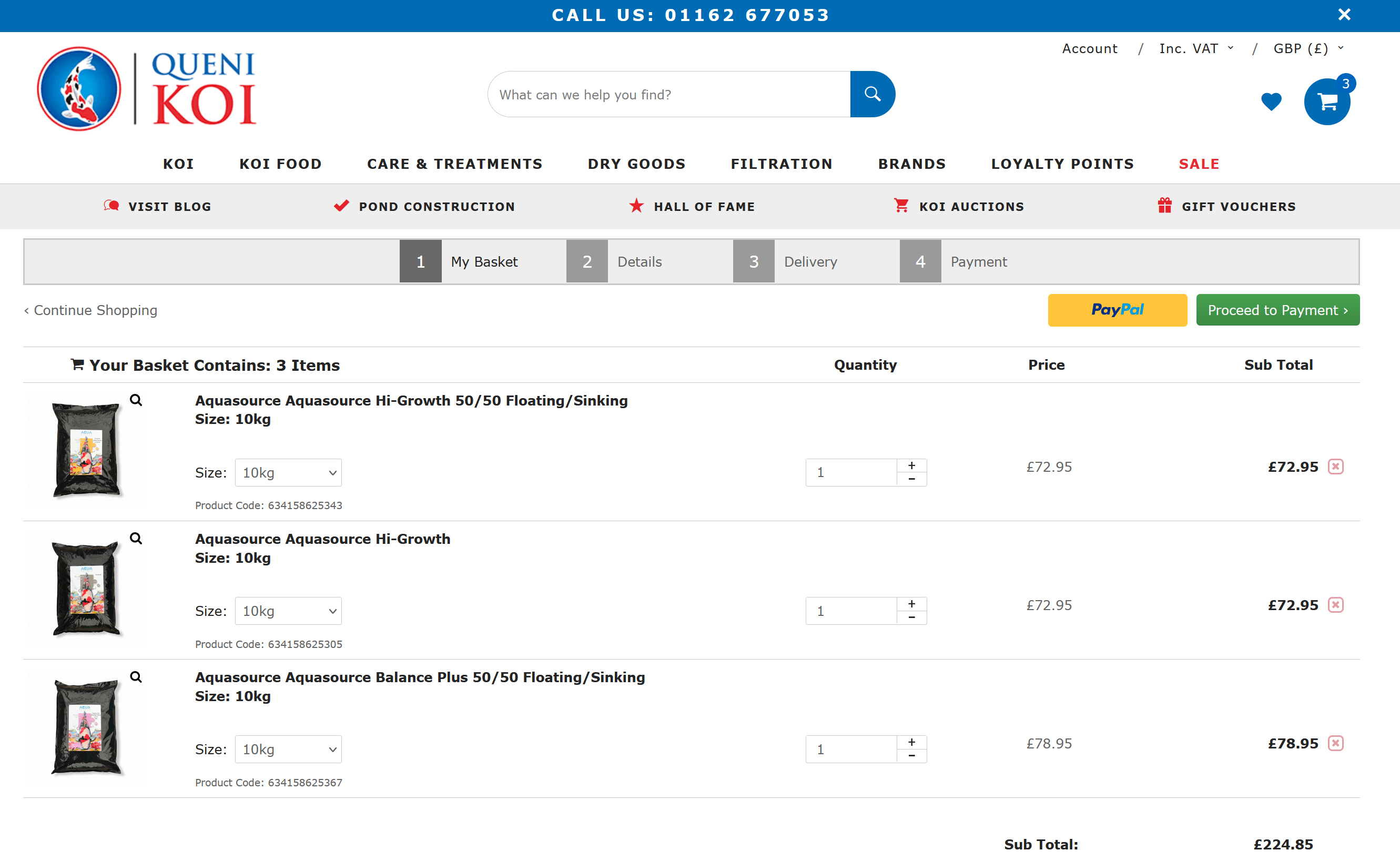Screen dimensions: 1400x861
Task: Click Product Code: 634158625367 text
Action: [x=268, y=783]
